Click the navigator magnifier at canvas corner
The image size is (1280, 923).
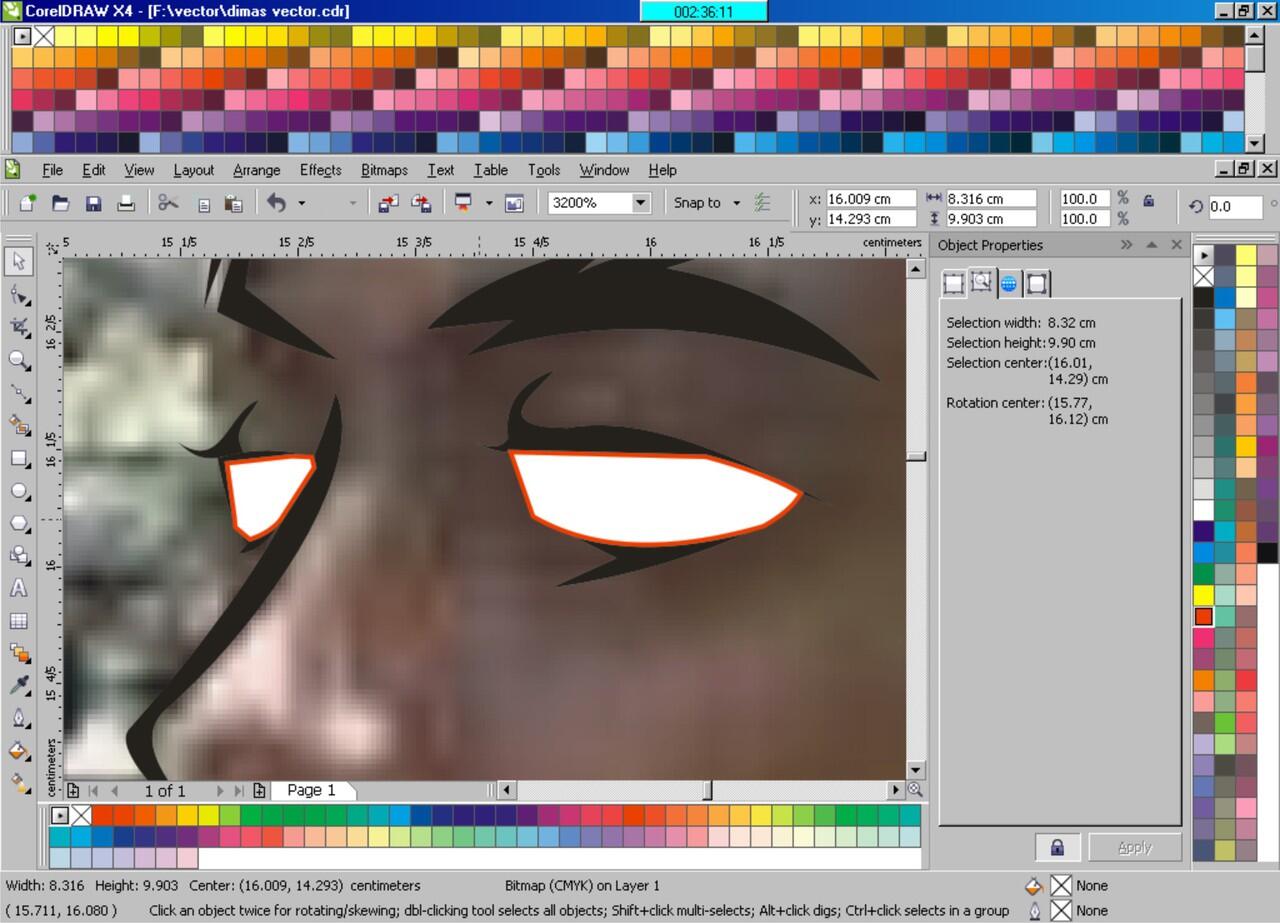pyautogui.click(x=915, y=790)
